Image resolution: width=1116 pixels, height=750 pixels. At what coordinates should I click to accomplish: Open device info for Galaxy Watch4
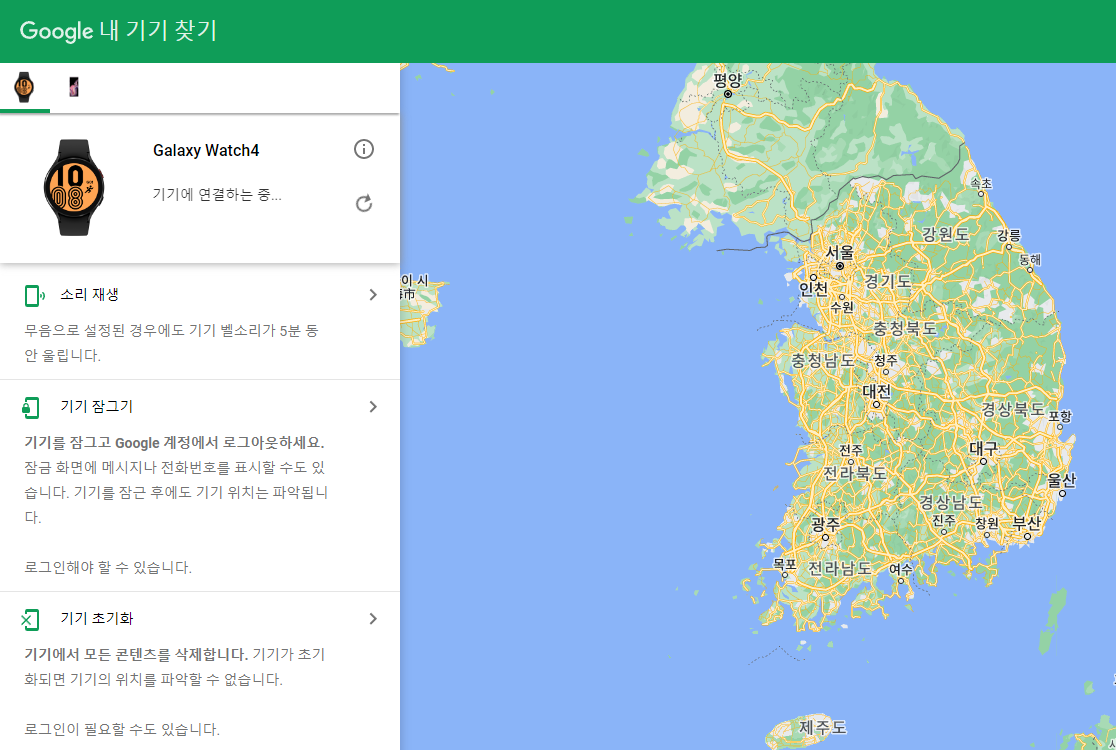[x=364, y=149]
